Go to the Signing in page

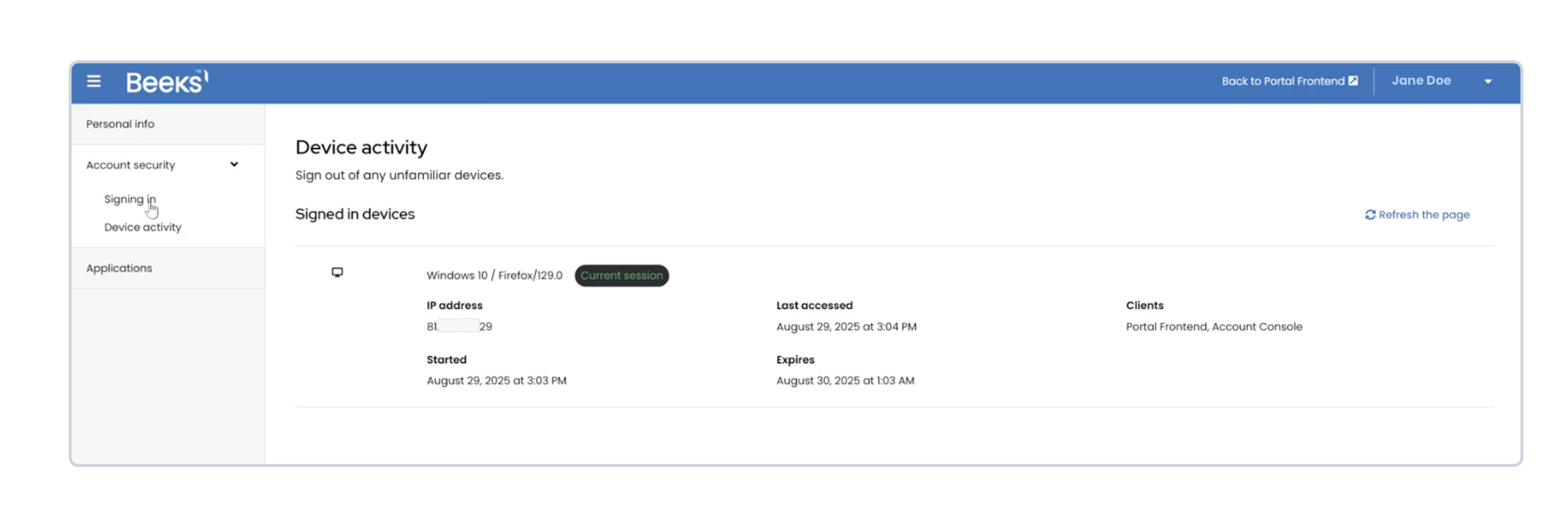tap(129, 199)
